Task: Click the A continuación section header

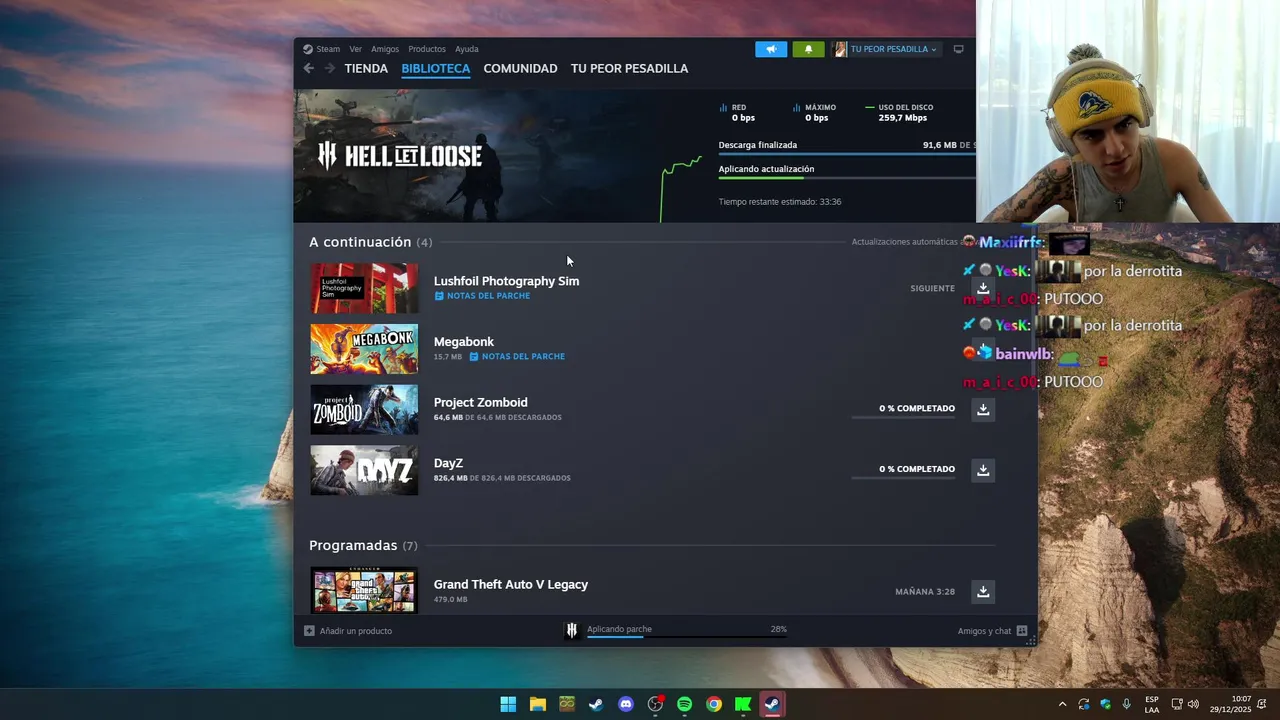Action: point(370,242)
